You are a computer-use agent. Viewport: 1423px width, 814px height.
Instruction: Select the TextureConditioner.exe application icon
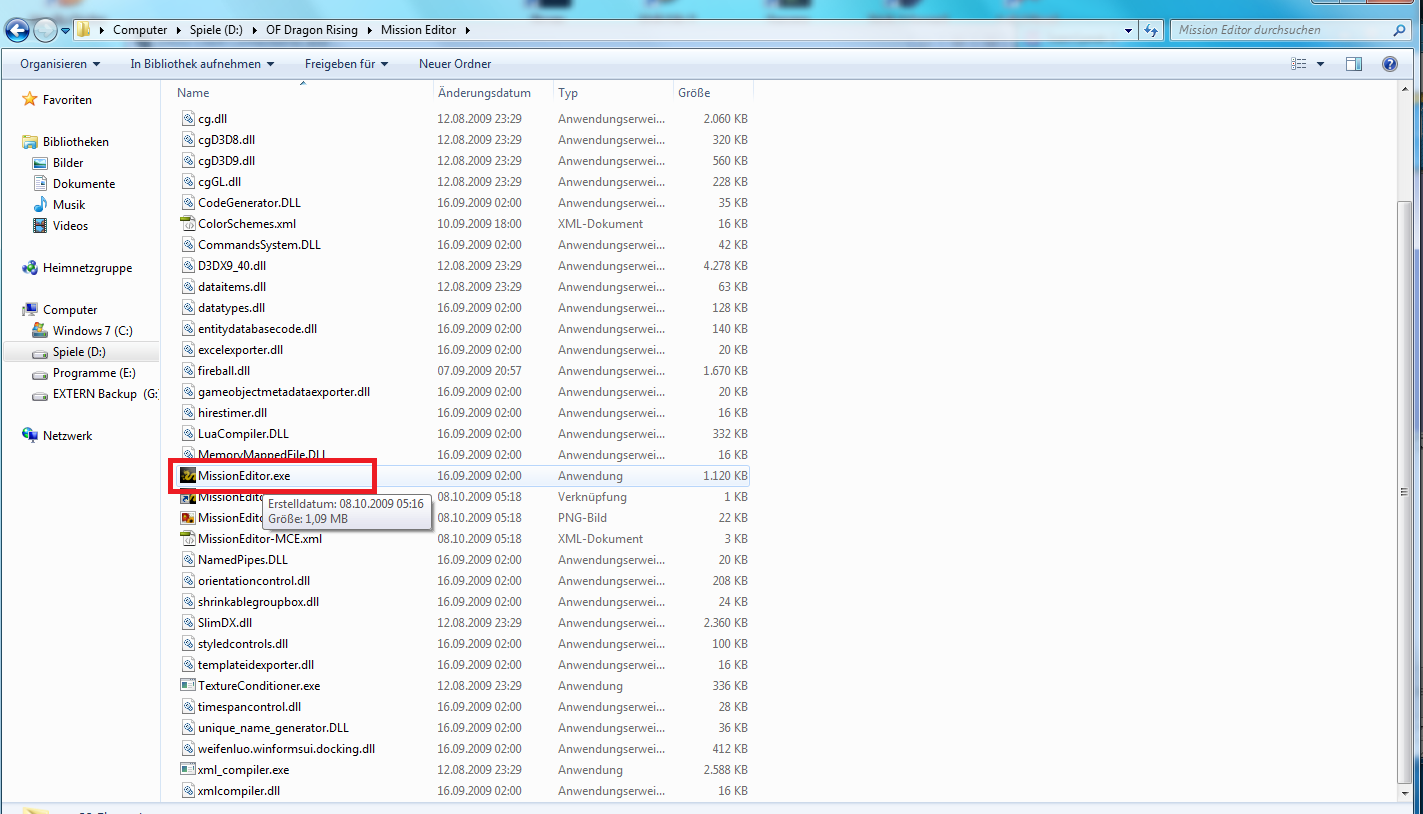coord(188,686)
